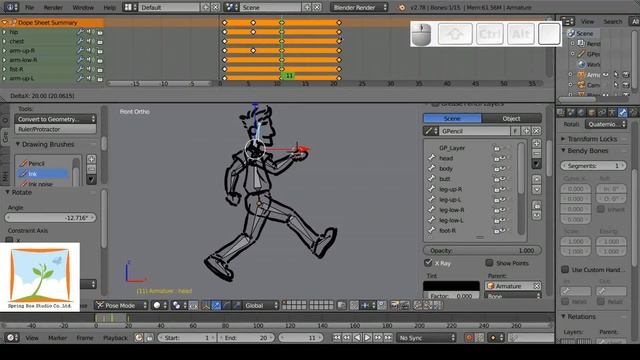Collapse the Dope Sheet Summary row
This screenshot has width=640, height=360.
[x=4, y=22]
